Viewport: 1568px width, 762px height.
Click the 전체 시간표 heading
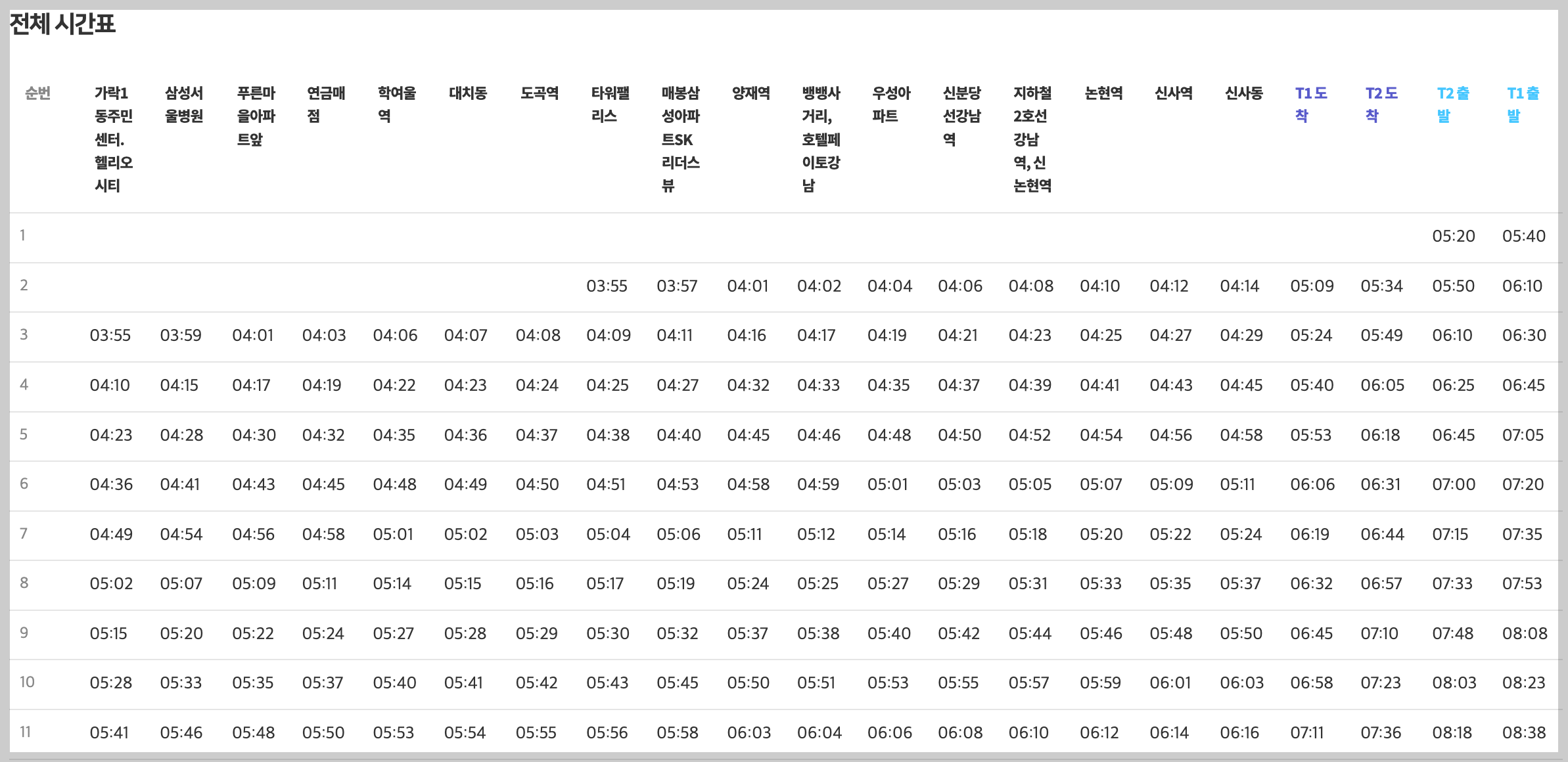coord(62,24)
